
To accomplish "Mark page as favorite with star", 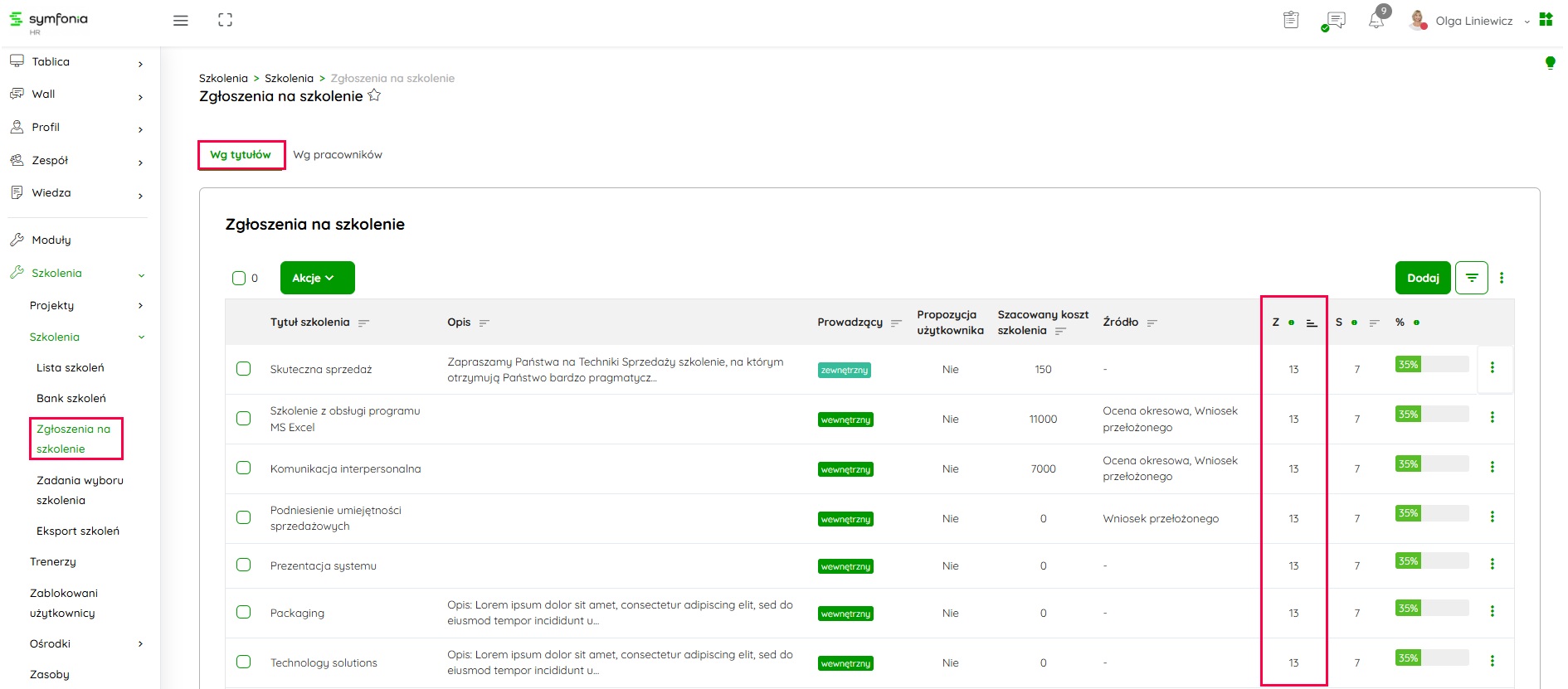I will (374, 96).
